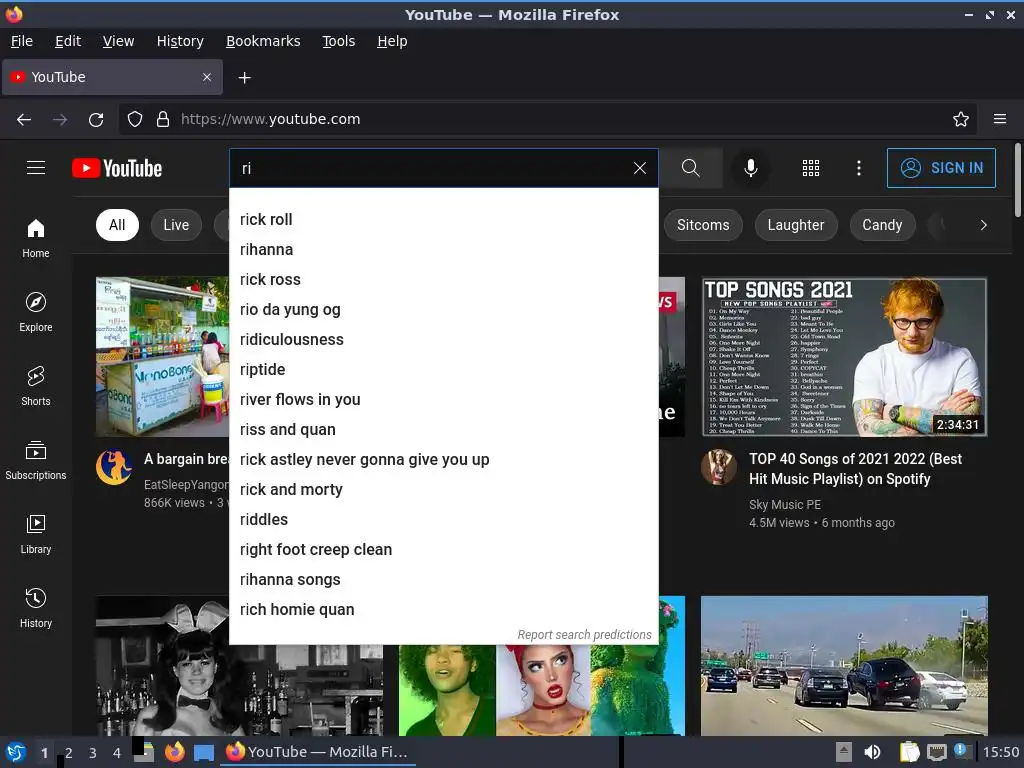Go back with Firefox back arrow

point(24,120)
